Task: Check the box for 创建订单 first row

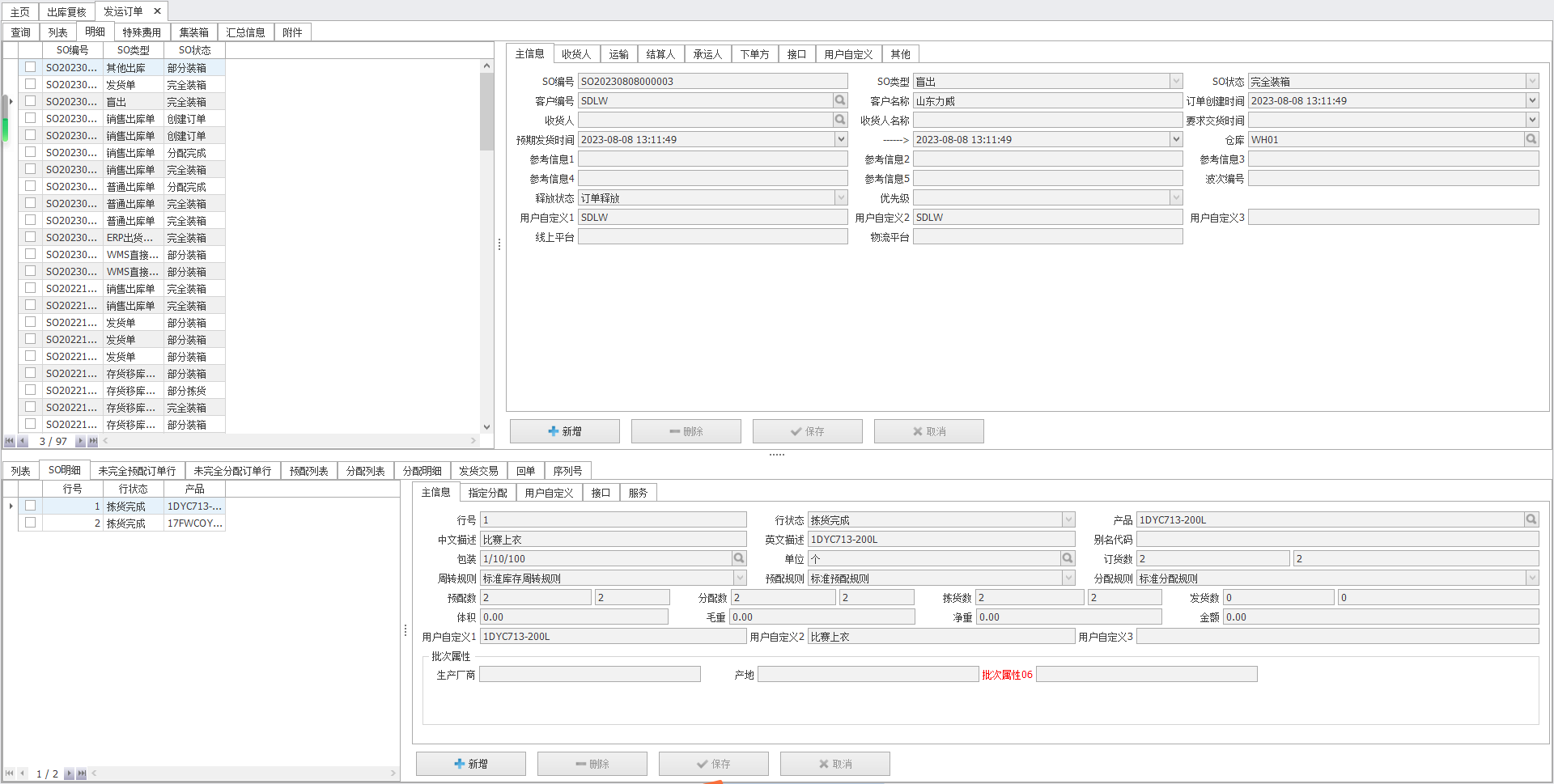Action: pos(30,118)
